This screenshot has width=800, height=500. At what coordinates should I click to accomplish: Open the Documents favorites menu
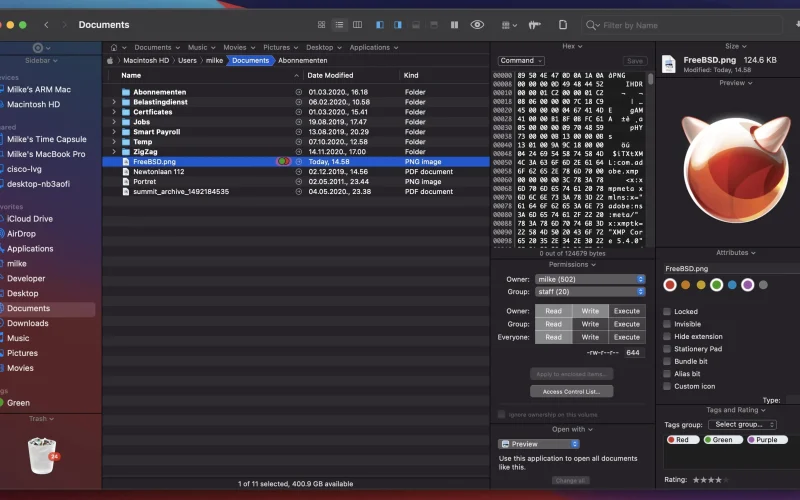157,47
